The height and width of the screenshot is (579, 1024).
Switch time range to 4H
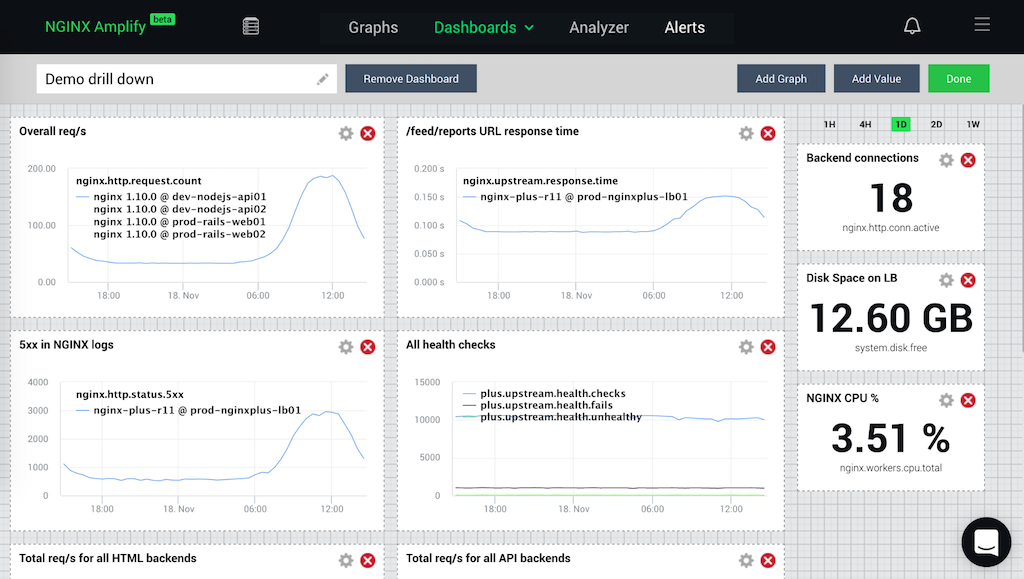tap(865, 125)
